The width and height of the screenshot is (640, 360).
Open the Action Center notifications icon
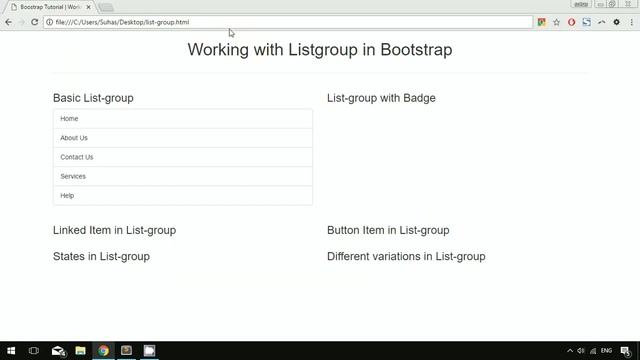[x=625, y=351]
